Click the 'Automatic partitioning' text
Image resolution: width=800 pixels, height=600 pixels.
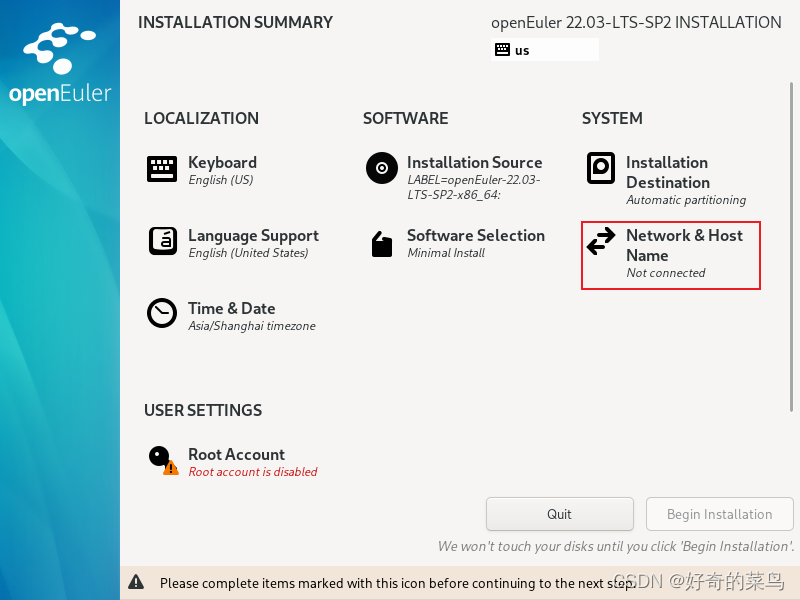(x=686, y=199)
